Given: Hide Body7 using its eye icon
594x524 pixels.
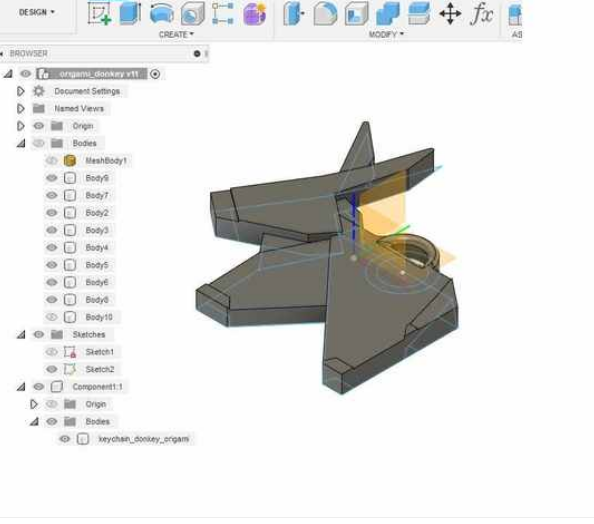Looking at the screenshot, I should click(52, 196).
